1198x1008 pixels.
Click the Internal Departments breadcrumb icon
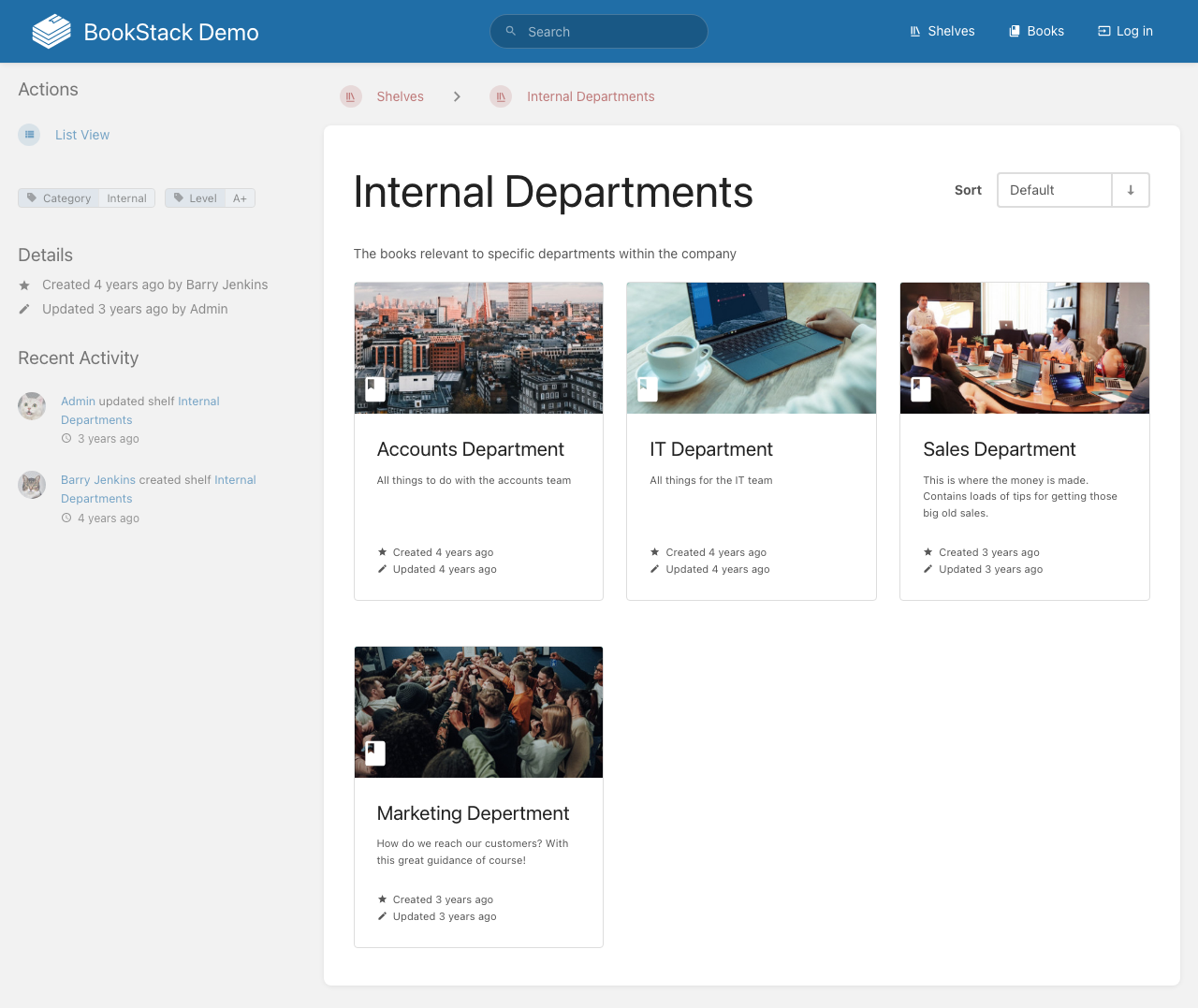[501, 96]
